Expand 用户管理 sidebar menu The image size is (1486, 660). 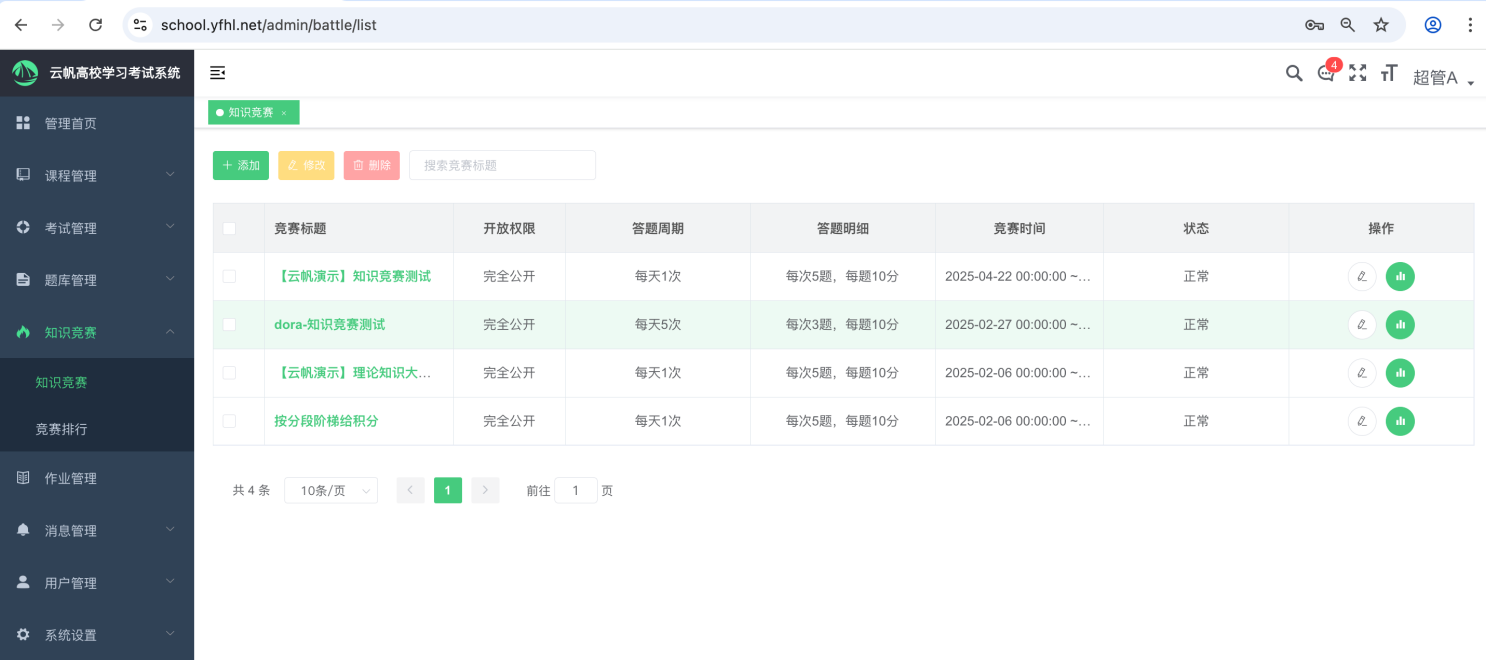click(x=97, y=582)
